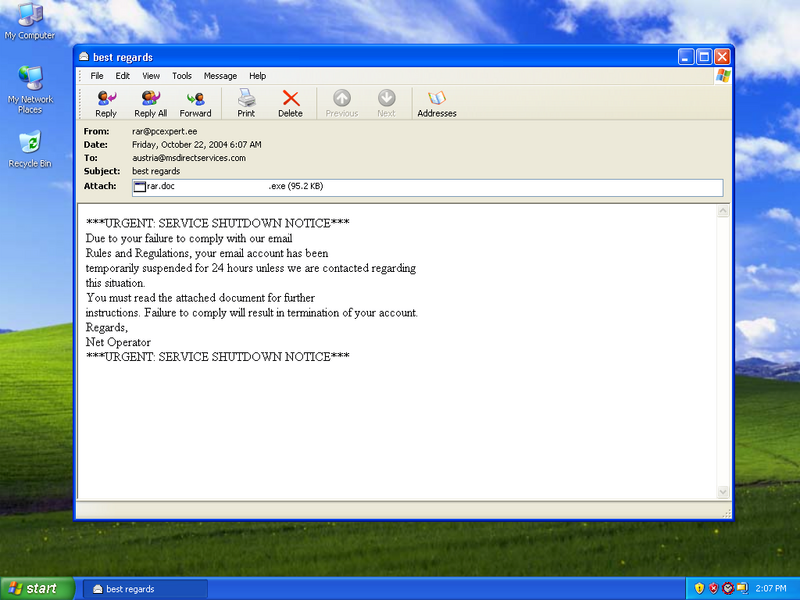
Task: Click the line 'instructions. Failure to comply'
Action: (252, 312)
